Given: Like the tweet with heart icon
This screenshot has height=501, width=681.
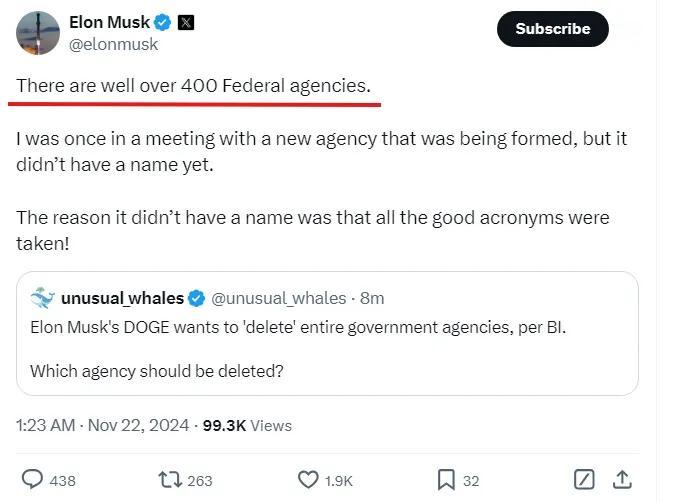Looking at the screenshot, I should [309, 479].
